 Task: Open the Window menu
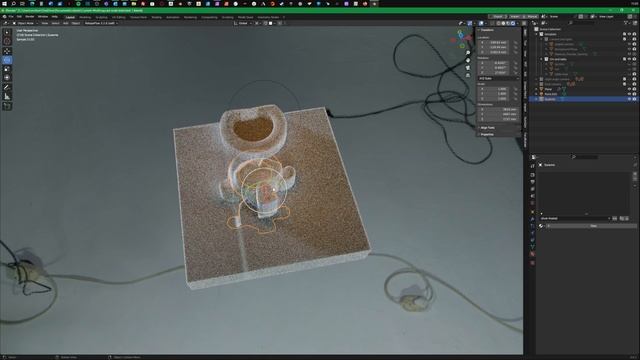pyautogui.click(x=43, y=17)
